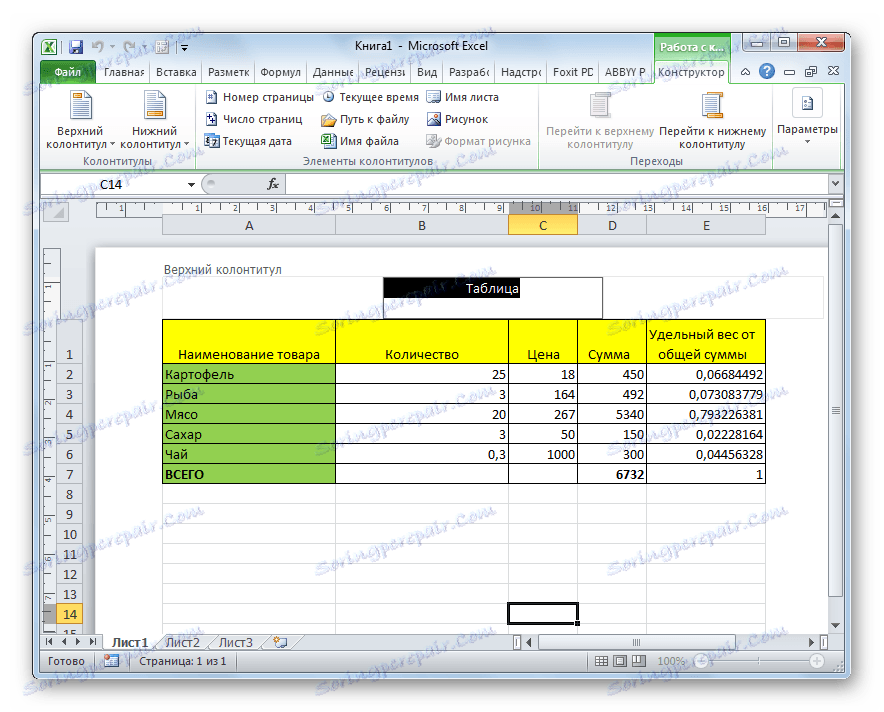Image resolution: width=884 pixels, height=712 pixels.
Task: Customize quick access toolbar dropdown arrow
Action: tap(184, 47)
